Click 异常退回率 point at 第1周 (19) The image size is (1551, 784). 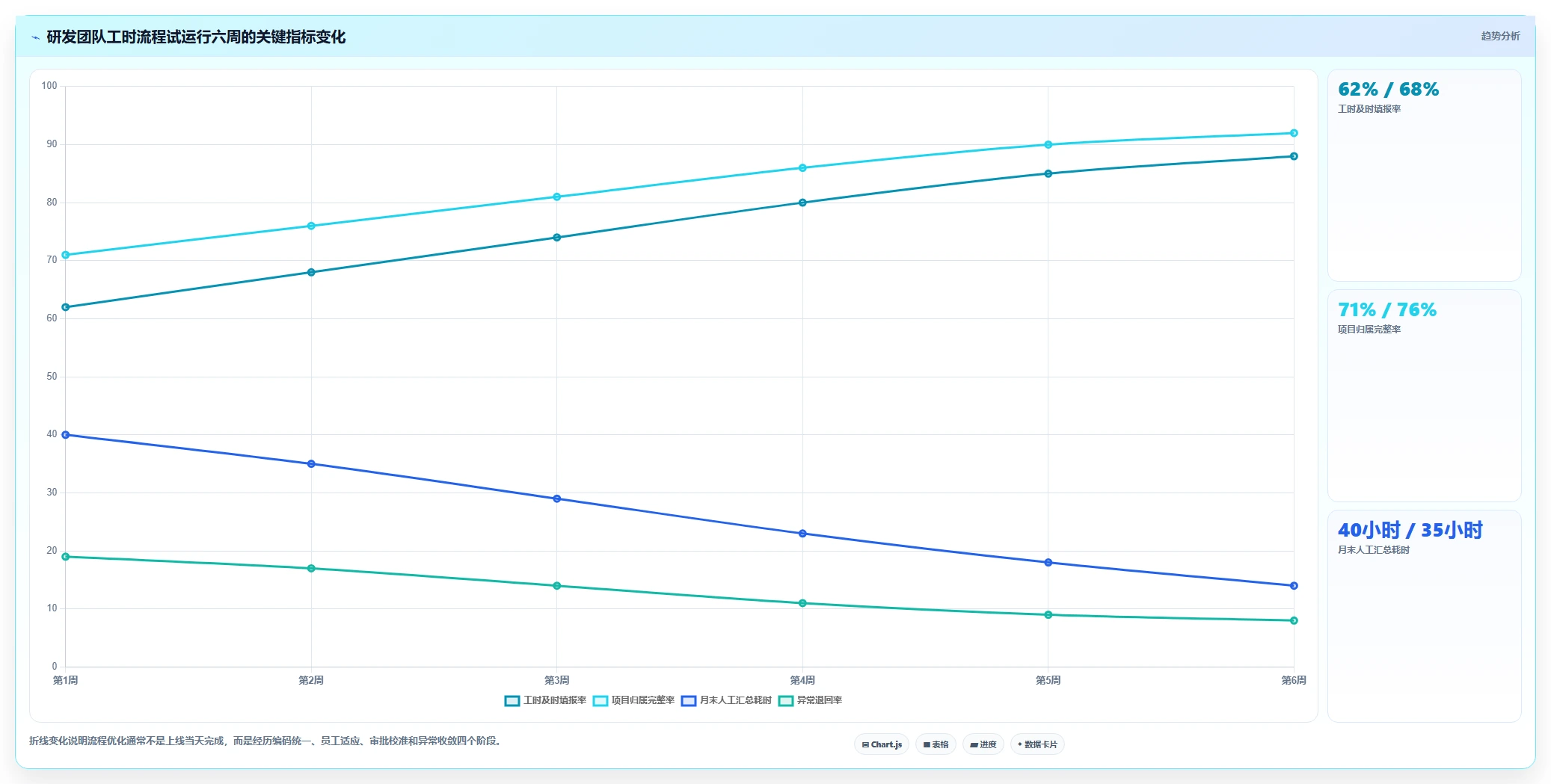pos(66,557)
